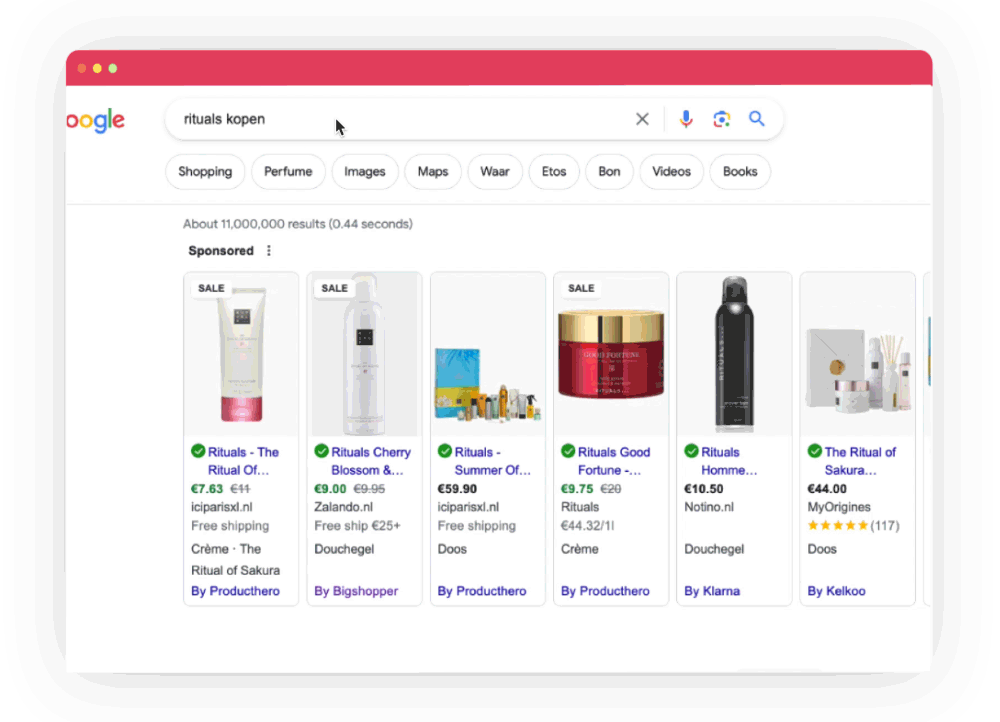
Task: Click the Google logo
Action: pyautogui.click(x=96, y=120)
